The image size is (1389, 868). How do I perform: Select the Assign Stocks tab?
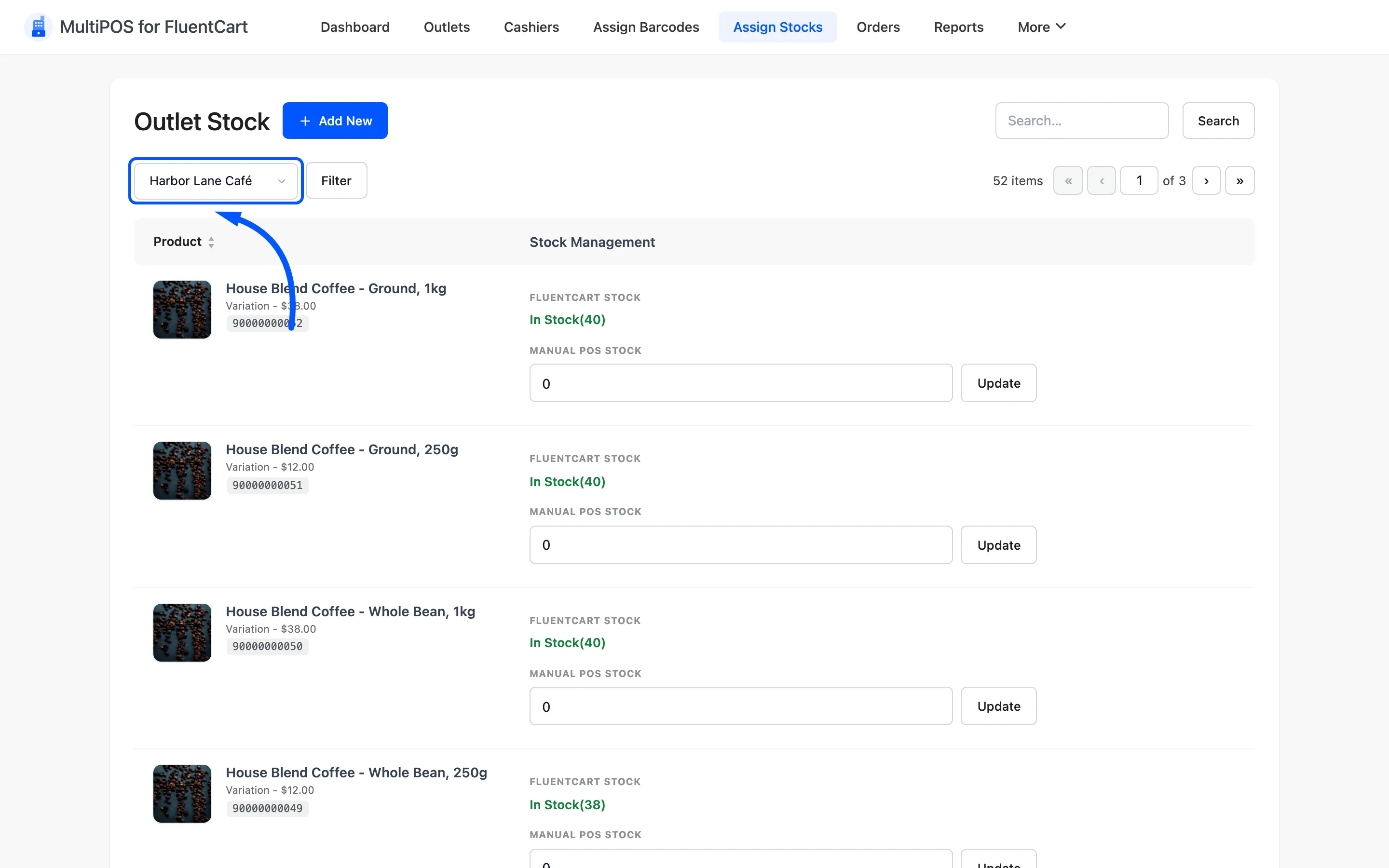[x=777, y=27]
